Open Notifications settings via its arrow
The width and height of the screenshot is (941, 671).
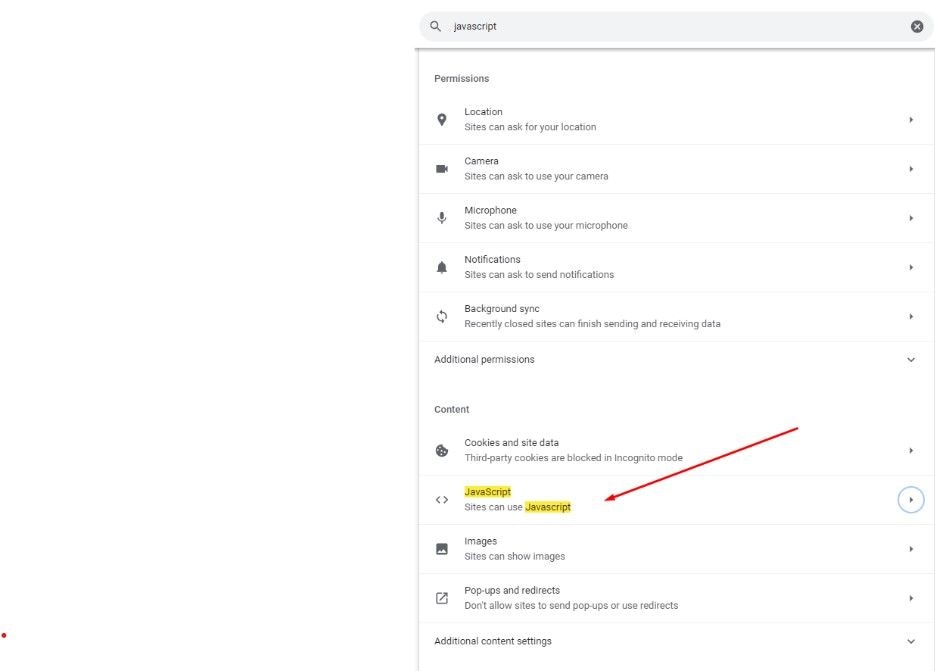(911, 267)
